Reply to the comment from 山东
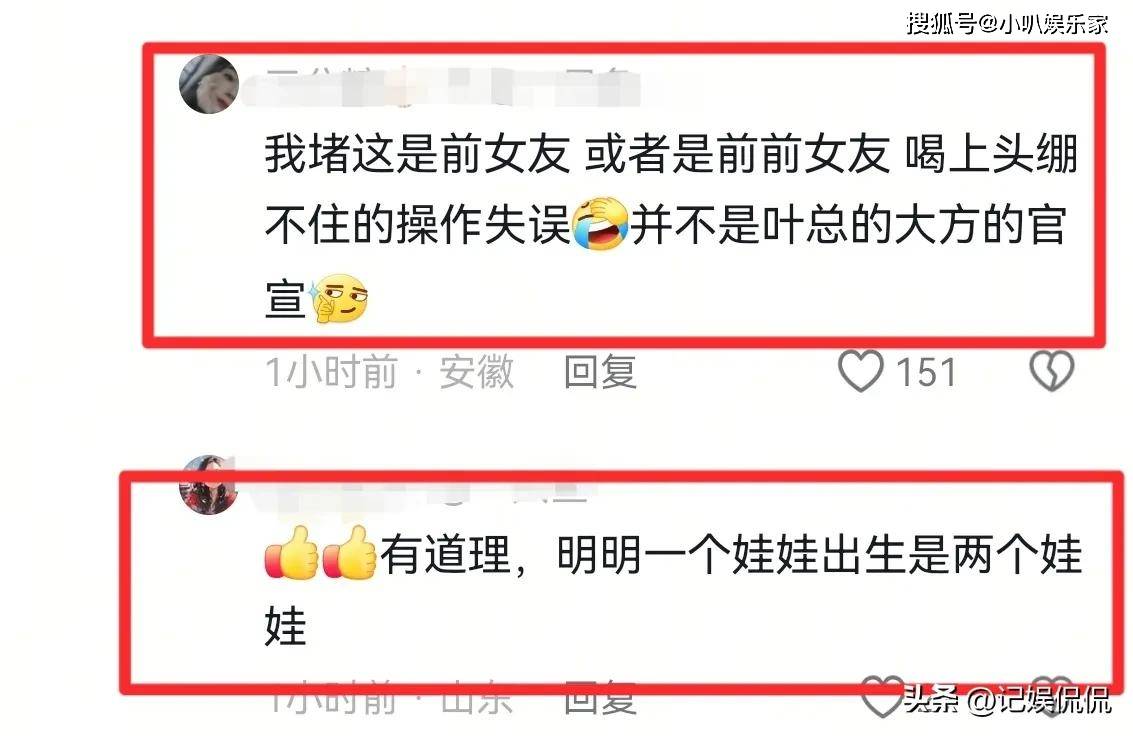This screenshot has width=1133, height=736. click(x=600, y=698)
